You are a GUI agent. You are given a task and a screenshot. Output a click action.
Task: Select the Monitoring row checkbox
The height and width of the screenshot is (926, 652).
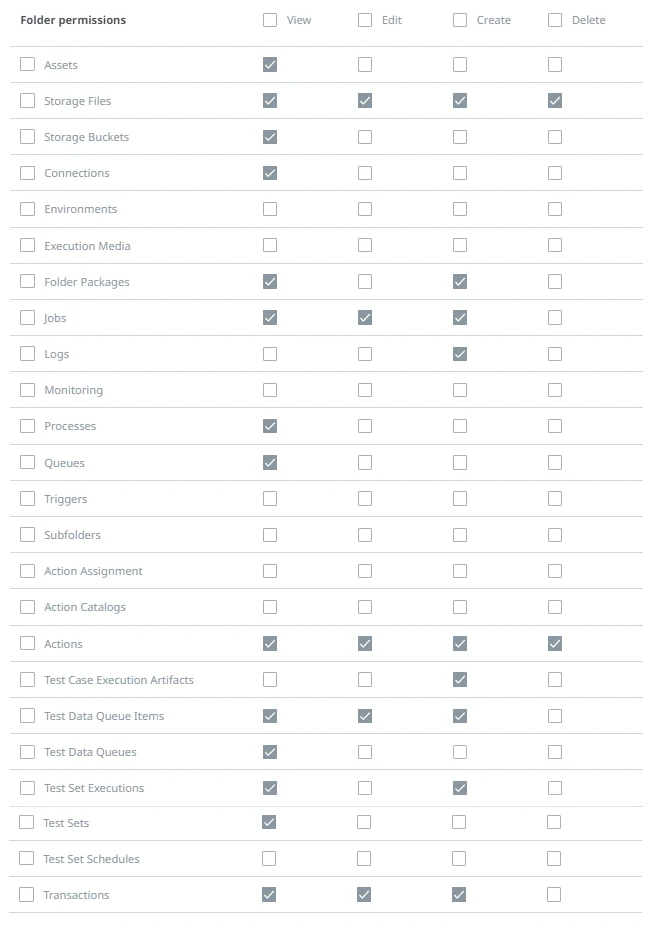click(28, 390)
